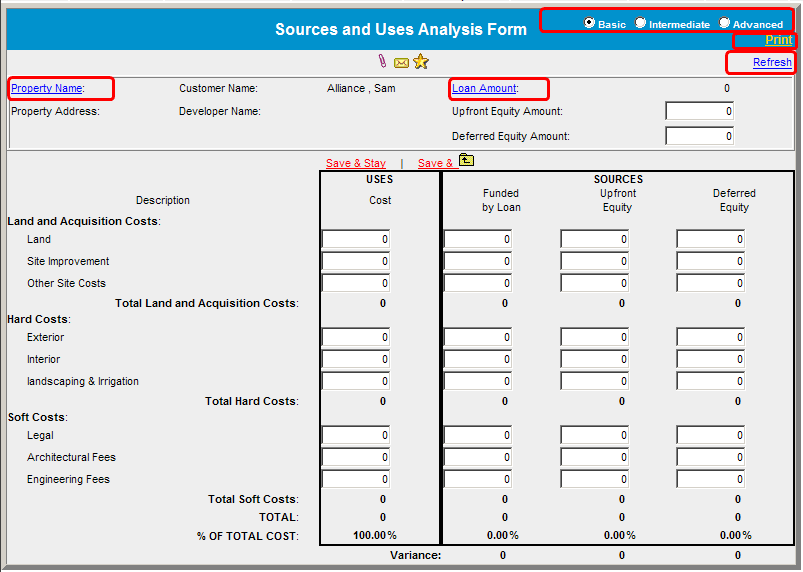
Task: Click the paperclip attachment icon
Action: (382, 61)
